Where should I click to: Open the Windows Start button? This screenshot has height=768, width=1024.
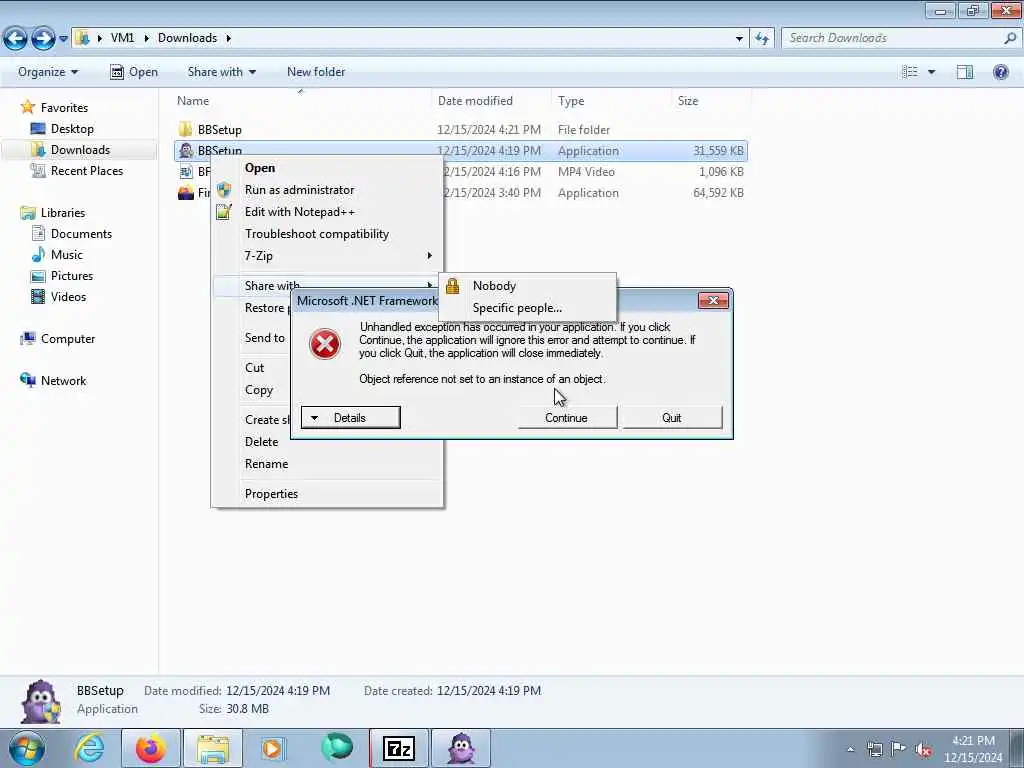click(27, 748)
